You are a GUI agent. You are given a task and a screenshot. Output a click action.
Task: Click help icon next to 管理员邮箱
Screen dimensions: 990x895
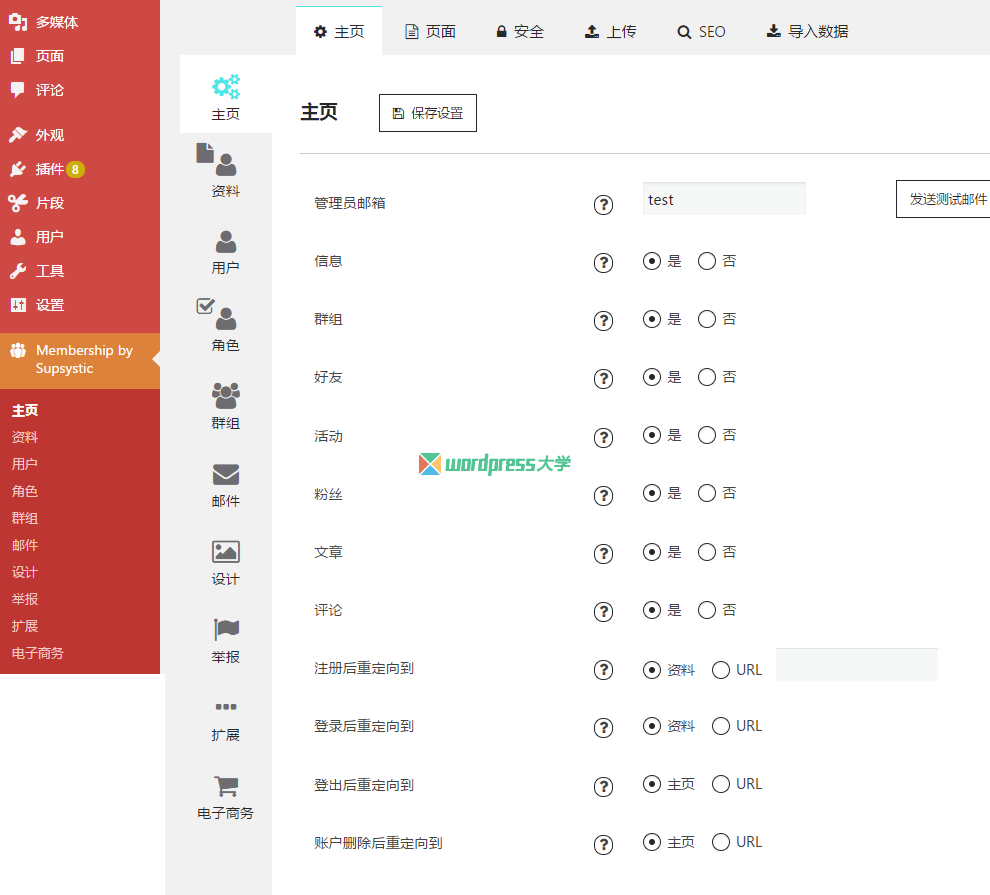tap(603, 204)
